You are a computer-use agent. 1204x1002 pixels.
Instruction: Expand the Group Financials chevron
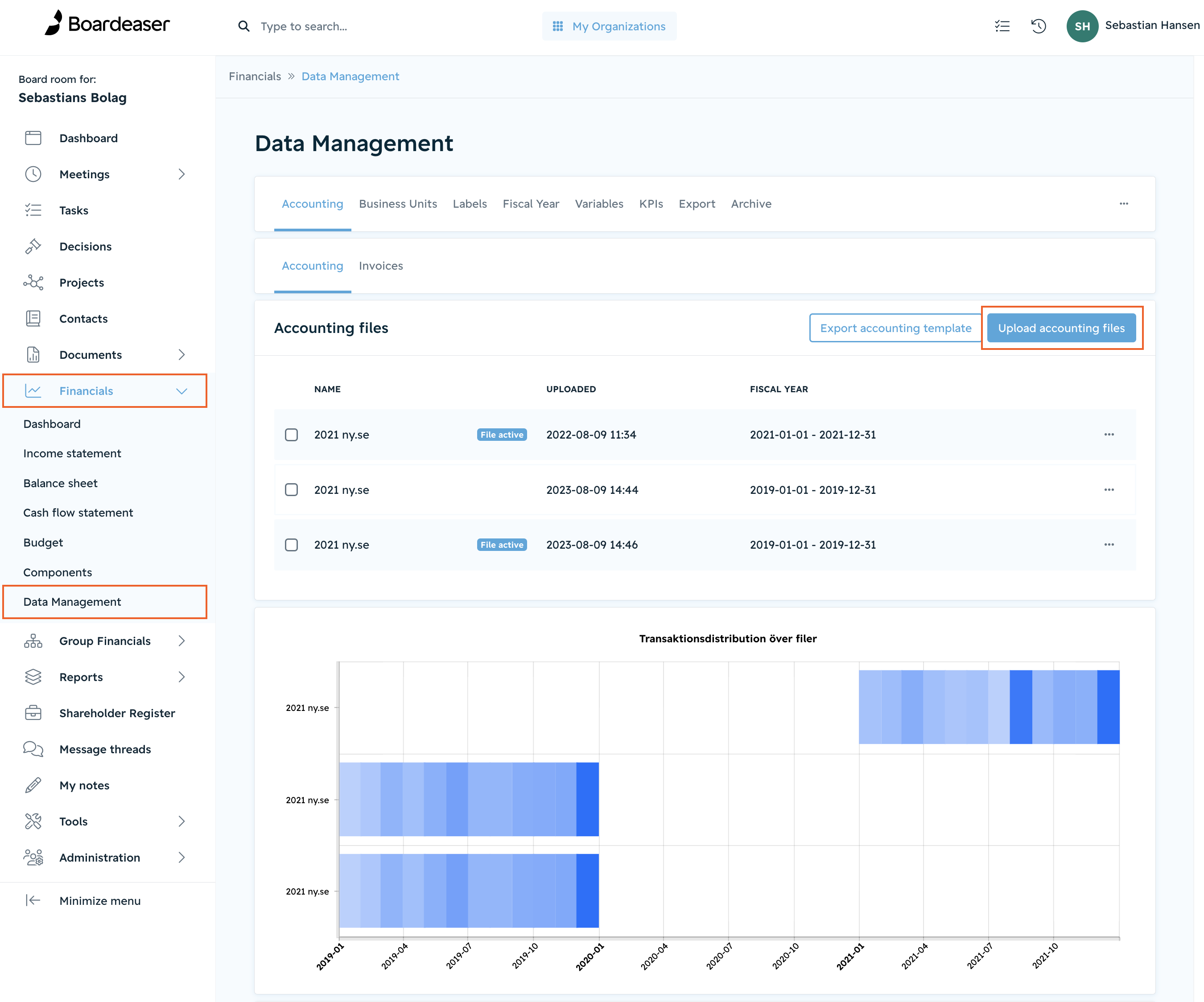182,641
